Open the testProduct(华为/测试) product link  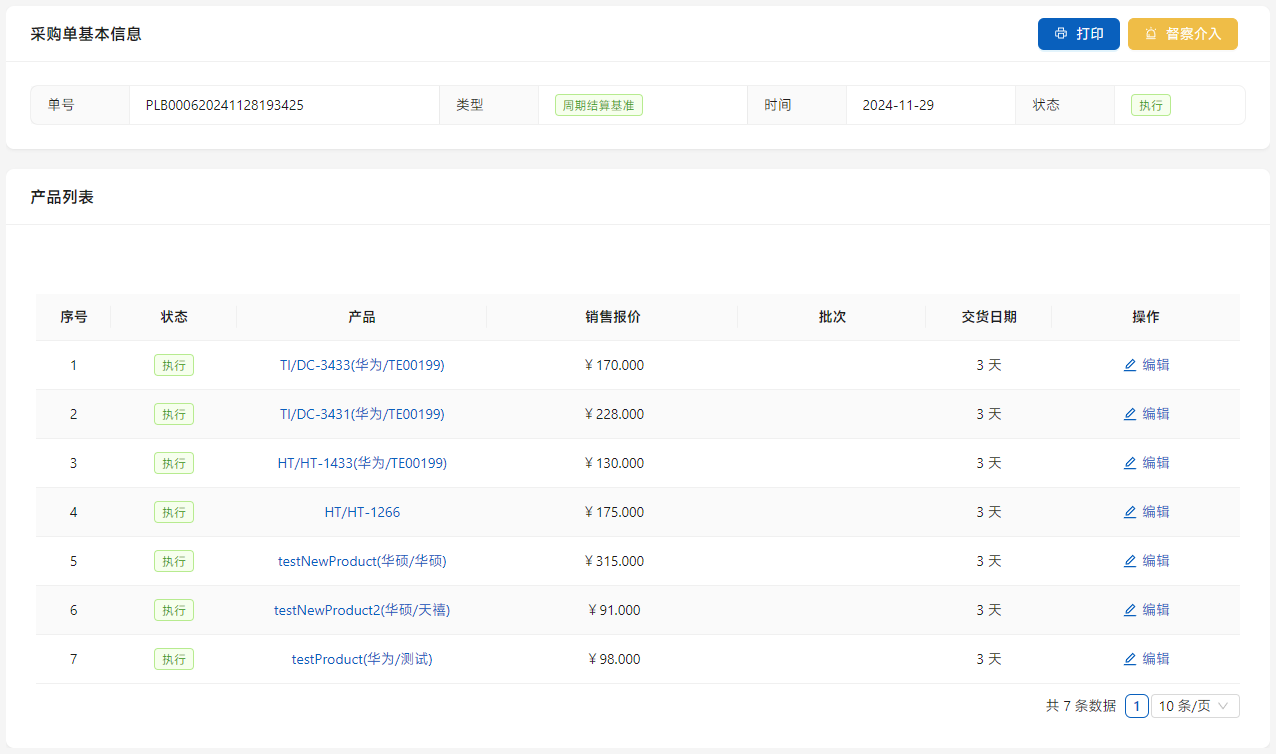pos(362,659)
